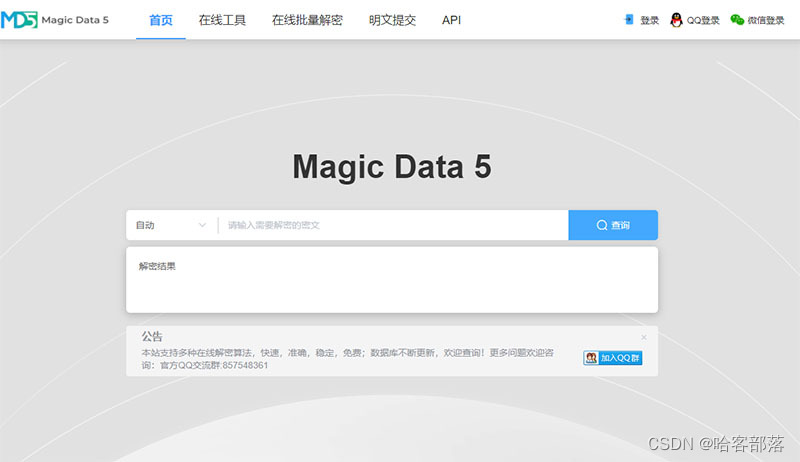800x462 pixels.
Task: Focus the ciphertext input field
Action: (393, 225)
